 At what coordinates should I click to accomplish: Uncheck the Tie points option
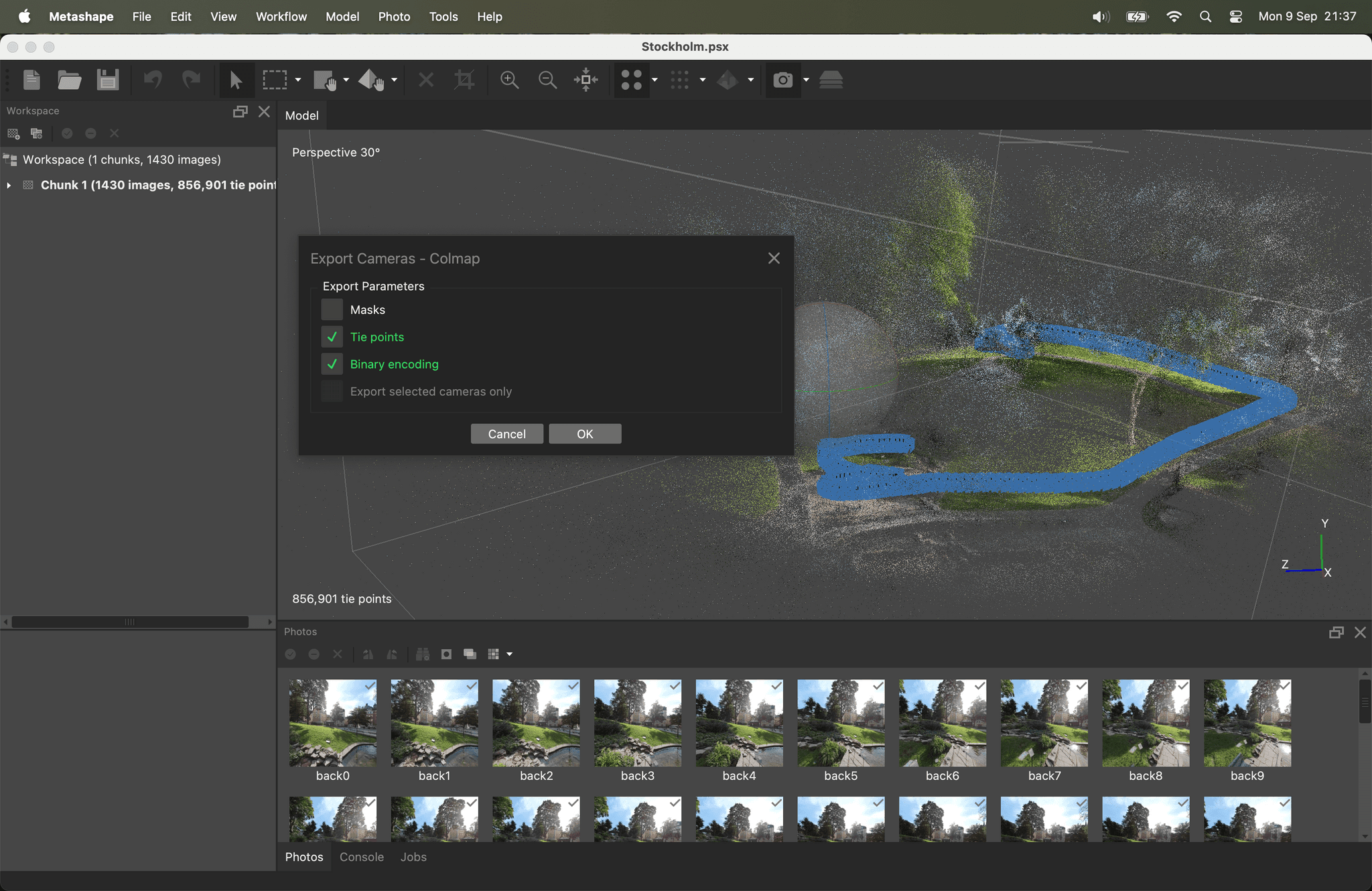click(x=332, y=336)
